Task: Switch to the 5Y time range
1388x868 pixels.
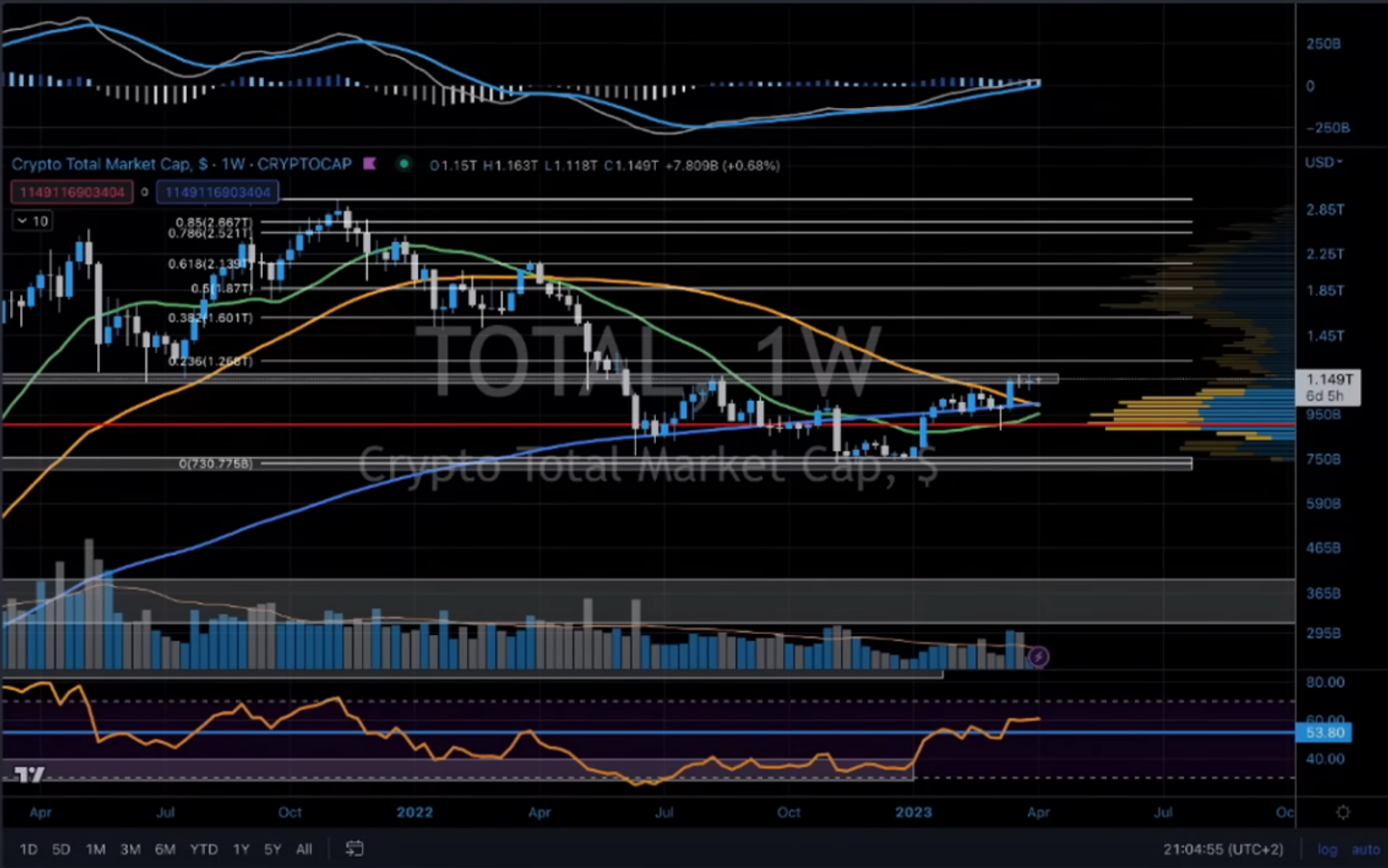Action: 272,850
